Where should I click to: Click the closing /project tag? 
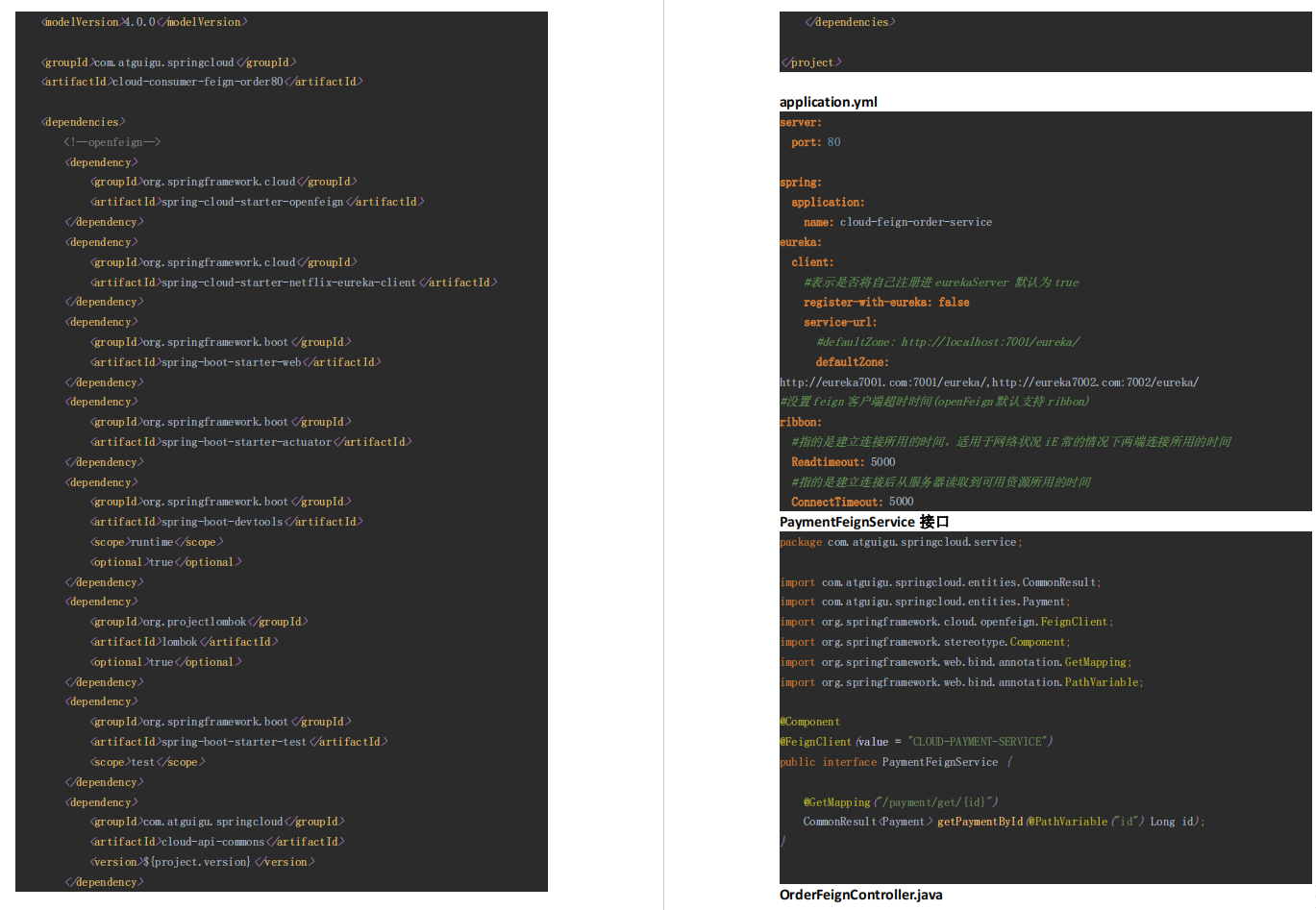click(x=811, y=62)
